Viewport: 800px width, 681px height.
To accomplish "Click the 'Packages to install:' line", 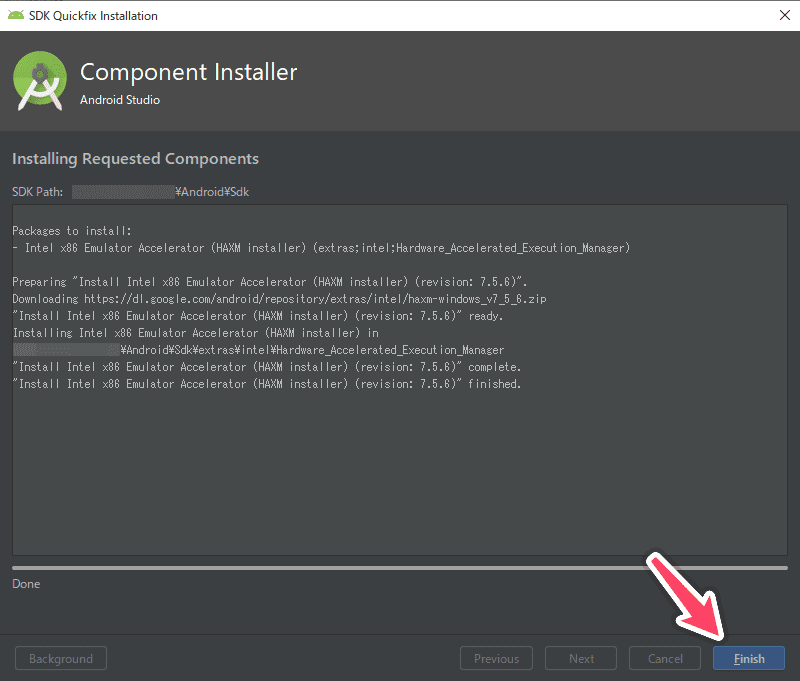I will 71,231.
